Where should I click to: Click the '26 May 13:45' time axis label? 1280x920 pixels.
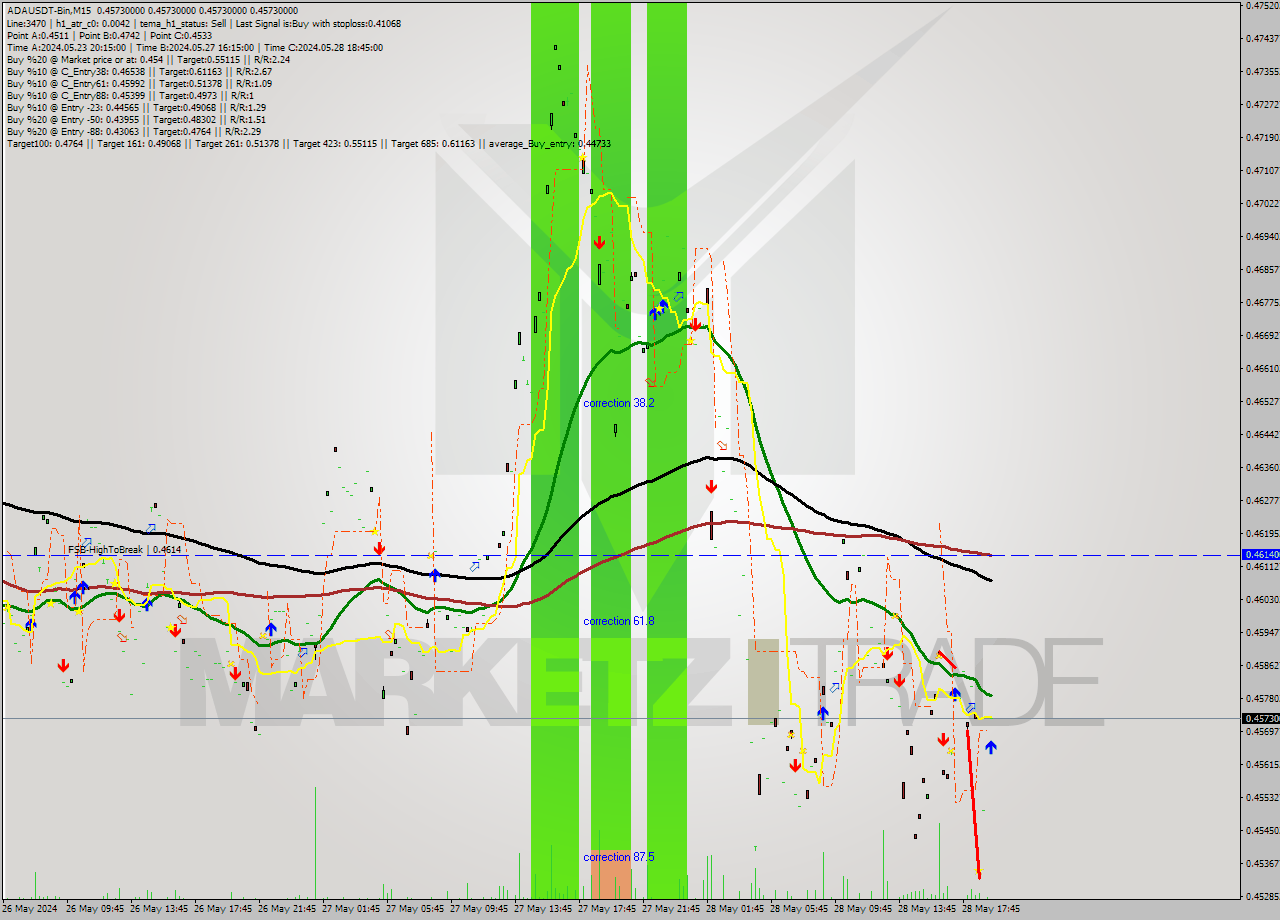click(x=160, y=909)
